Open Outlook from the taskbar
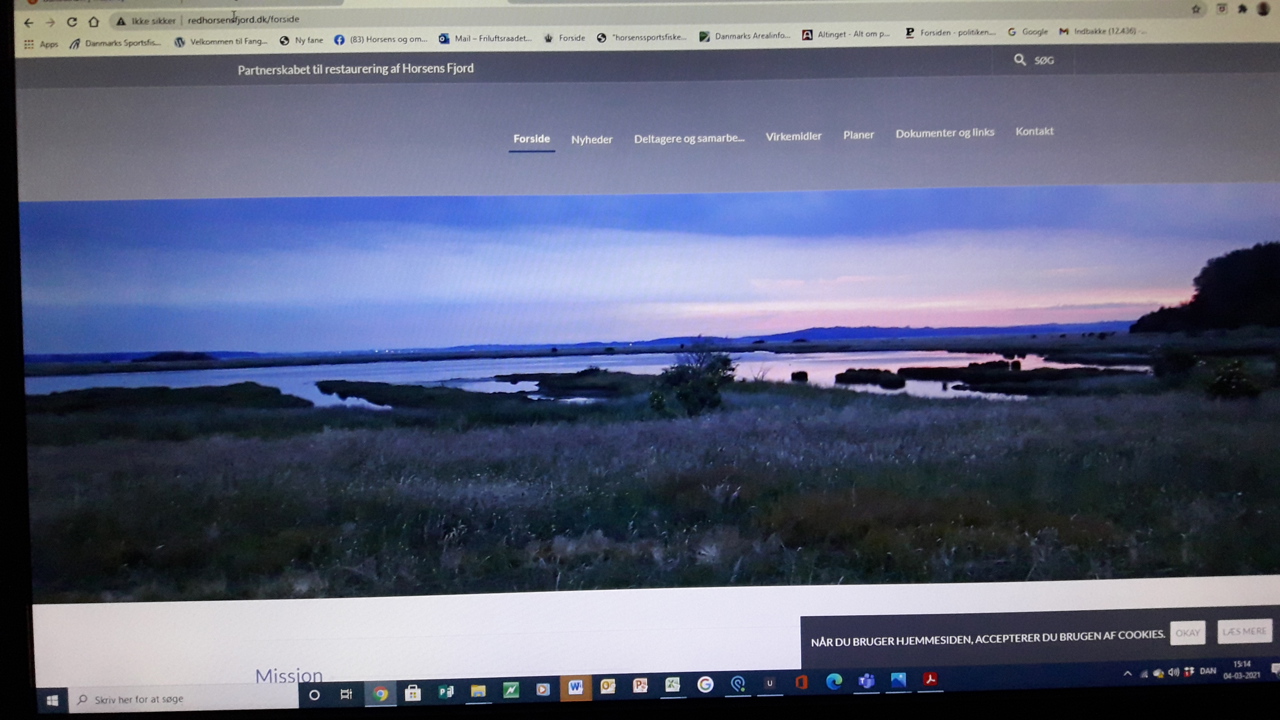 [x=607, y=686]
